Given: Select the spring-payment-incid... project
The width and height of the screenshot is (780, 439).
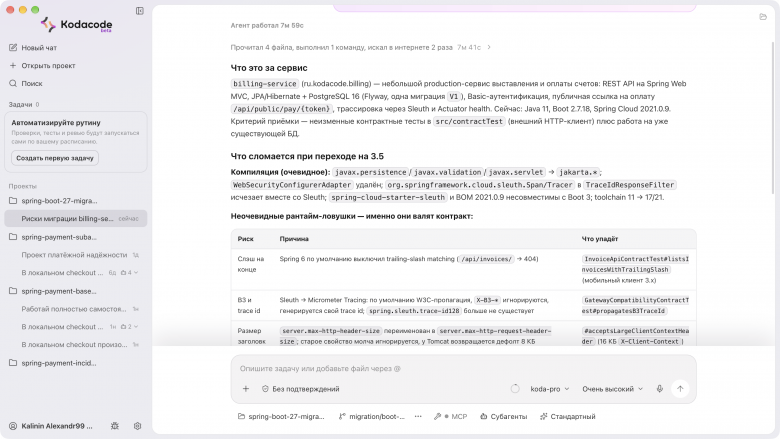Looking at the screenshot, I should click(59, 363).
